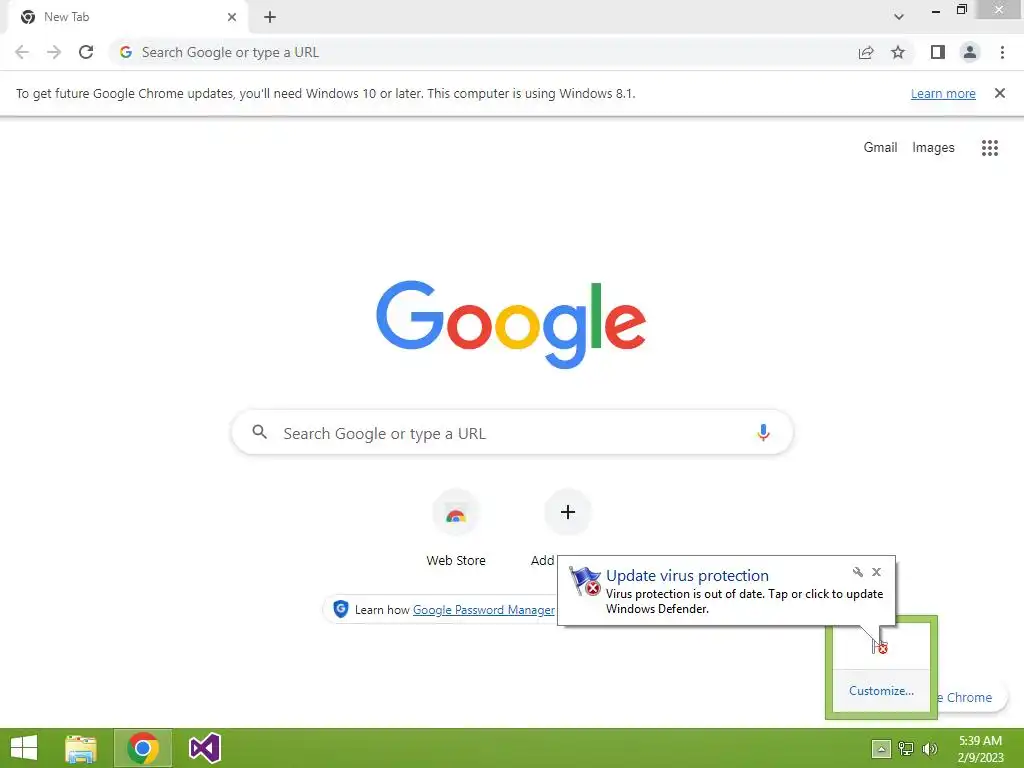Start voice search with microphone icon

click(x=763, y=432)
